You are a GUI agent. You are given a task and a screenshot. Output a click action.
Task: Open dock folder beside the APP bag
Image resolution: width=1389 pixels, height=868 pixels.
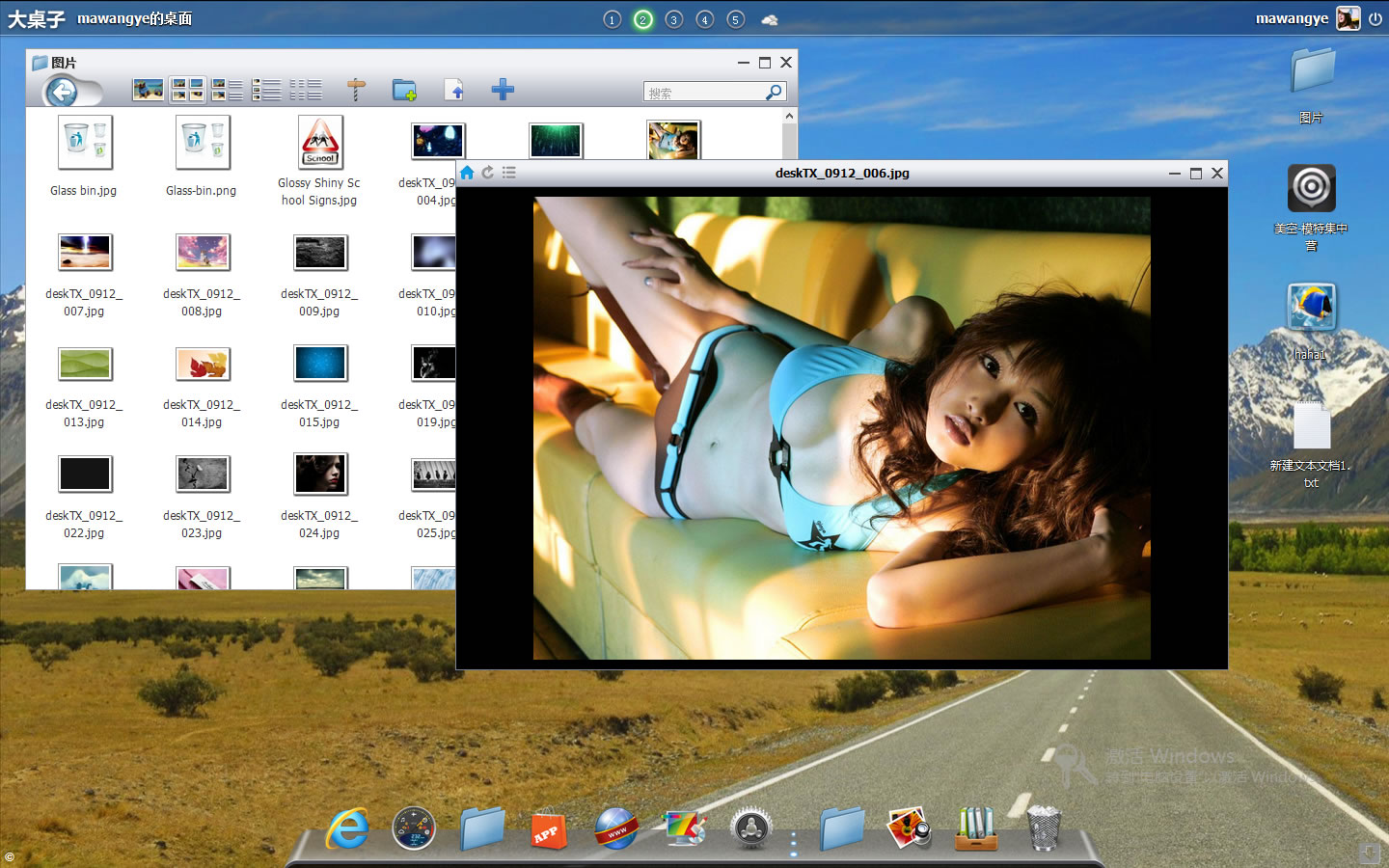click(x=482, y=827)
